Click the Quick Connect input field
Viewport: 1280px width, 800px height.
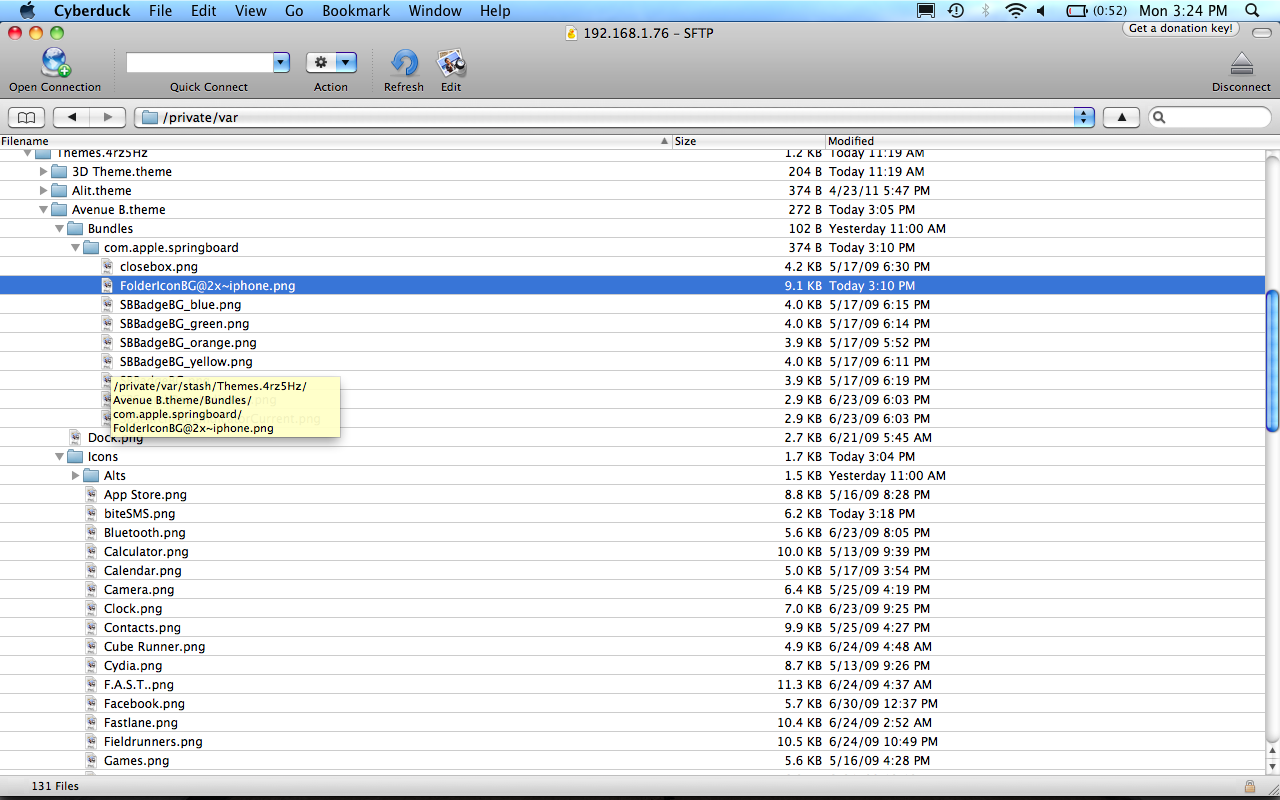pos(200,62)
